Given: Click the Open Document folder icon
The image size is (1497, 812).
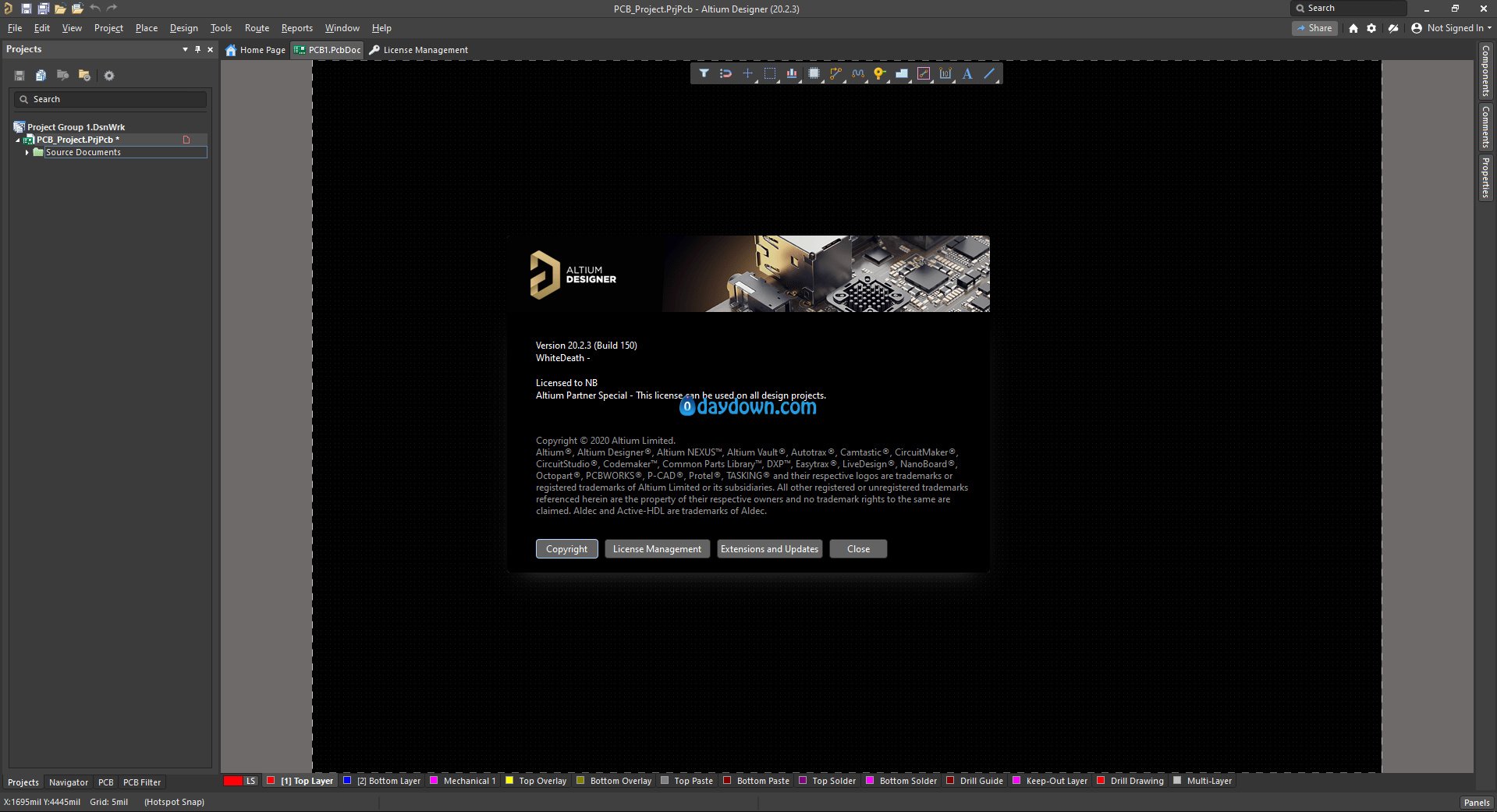Looking at the screenshot, I should (x=60, y=9).
